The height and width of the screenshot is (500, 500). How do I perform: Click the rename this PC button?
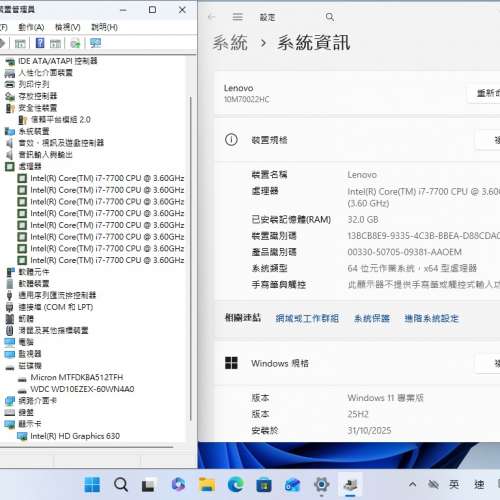click(484, 93)
